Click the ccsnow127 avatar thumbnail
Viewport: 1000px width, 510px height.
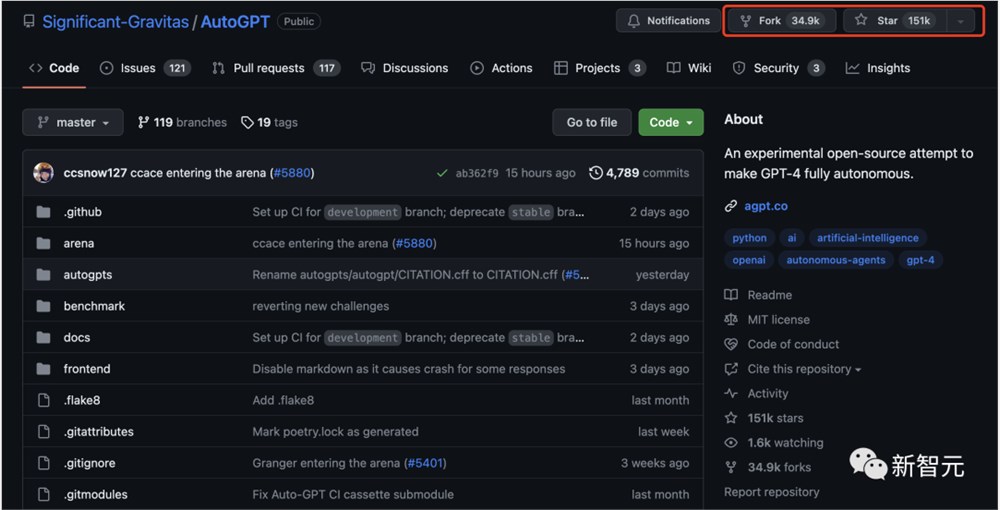pyautogui.click(x=43, y=173)
